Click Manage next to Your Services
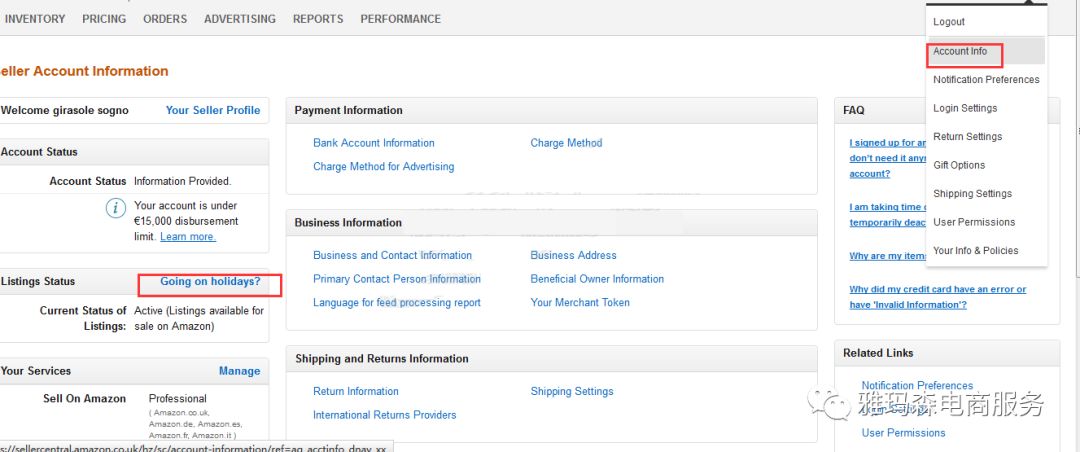This screenshot has height=452, width=1080. pos(240,371)
